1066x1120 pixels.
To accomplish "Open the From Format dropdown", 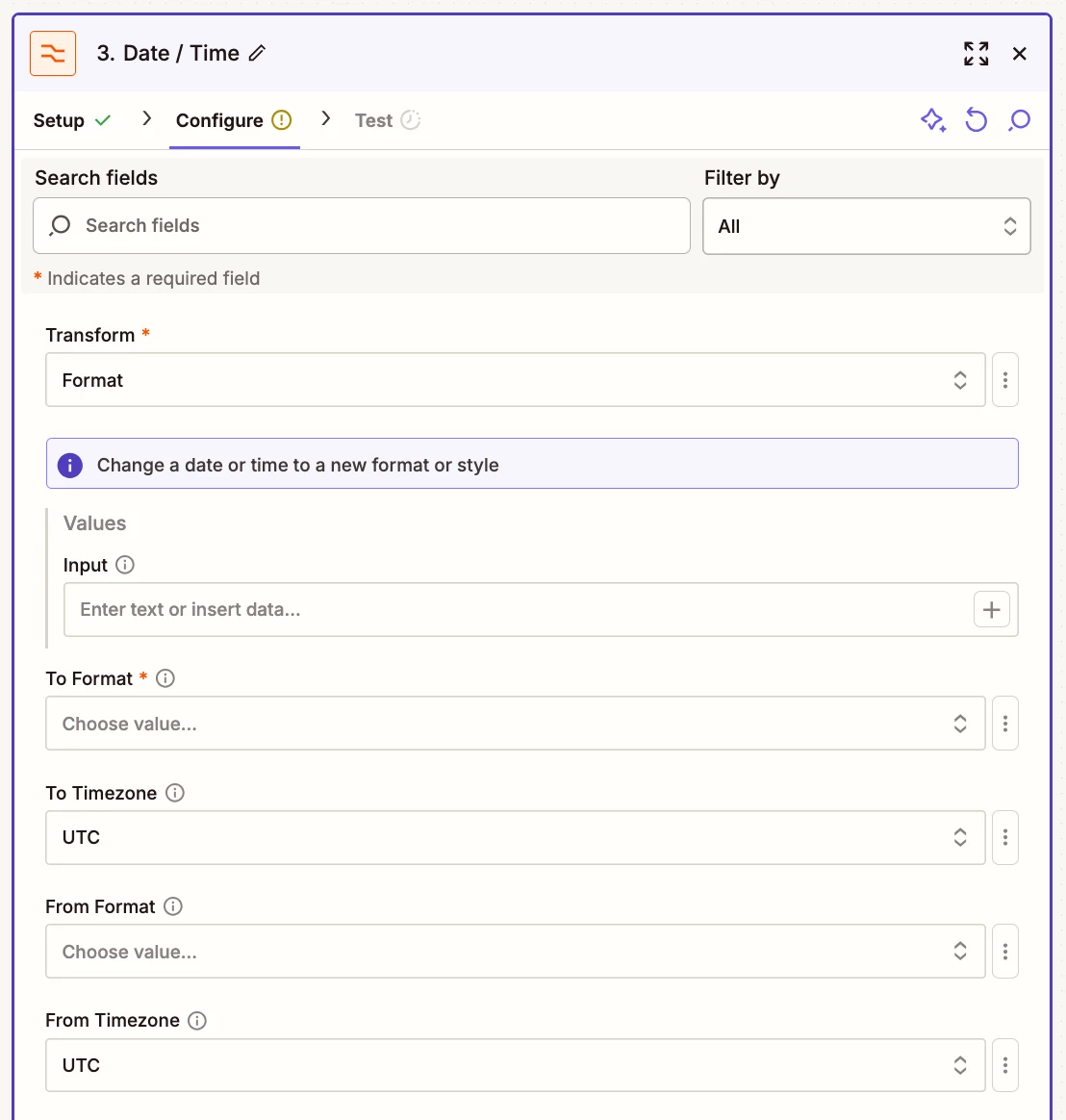I will [x=515, y=952].
